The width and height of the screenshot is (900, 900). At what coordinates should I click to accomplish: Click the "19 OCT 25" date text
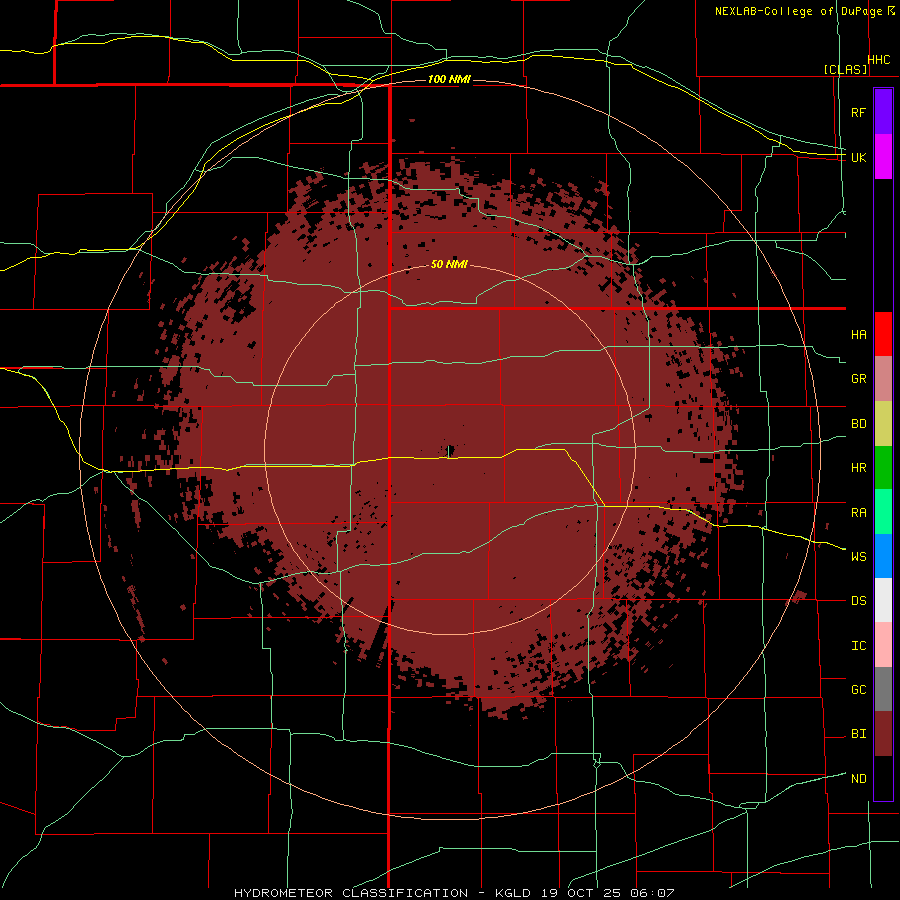tap(580, 893)
